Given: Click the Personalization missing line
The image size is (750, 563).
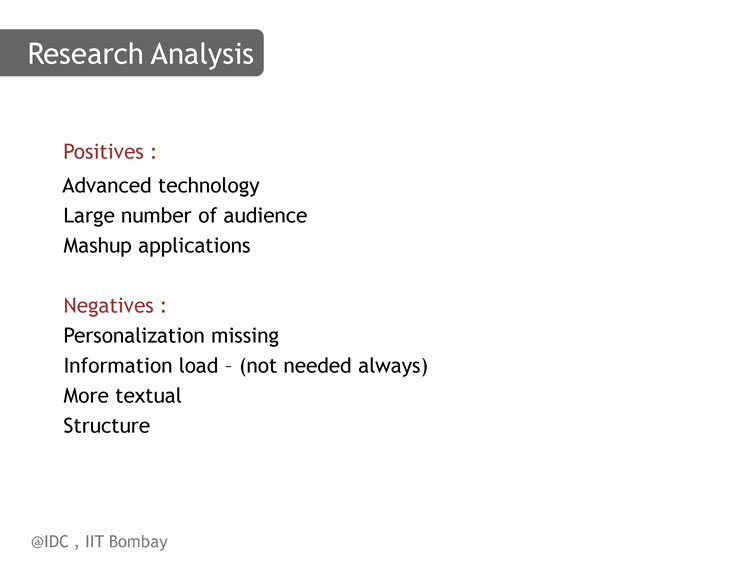Looking at the screenshot, I should pos(171,336).
